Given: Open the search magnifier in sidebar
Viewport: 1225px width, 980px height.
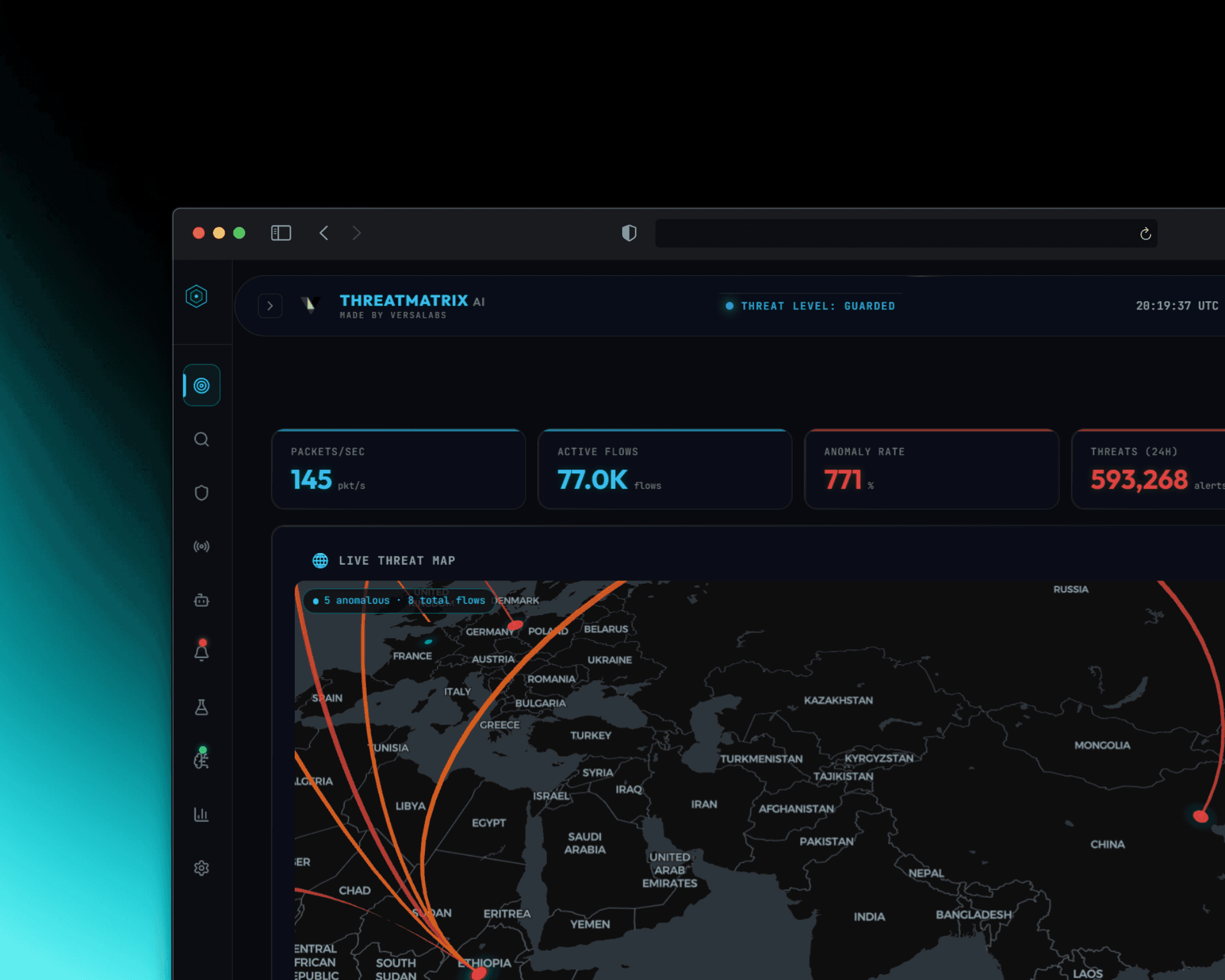Looking at the screenshot, I should click(x=202, y=440).
